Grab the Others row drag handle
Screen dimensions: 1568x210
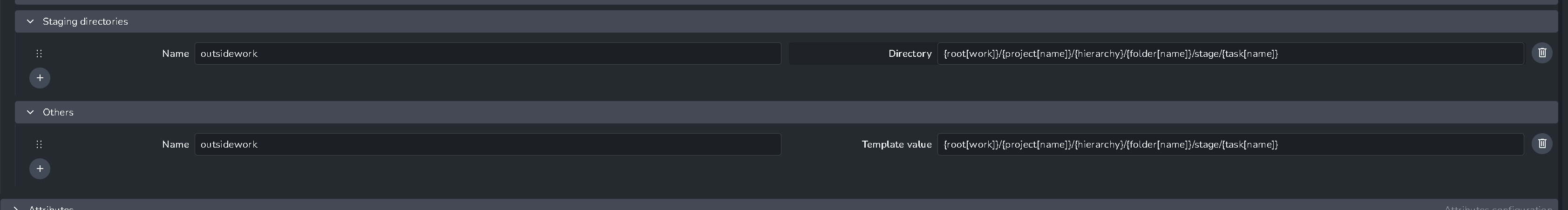pos(39,144)
